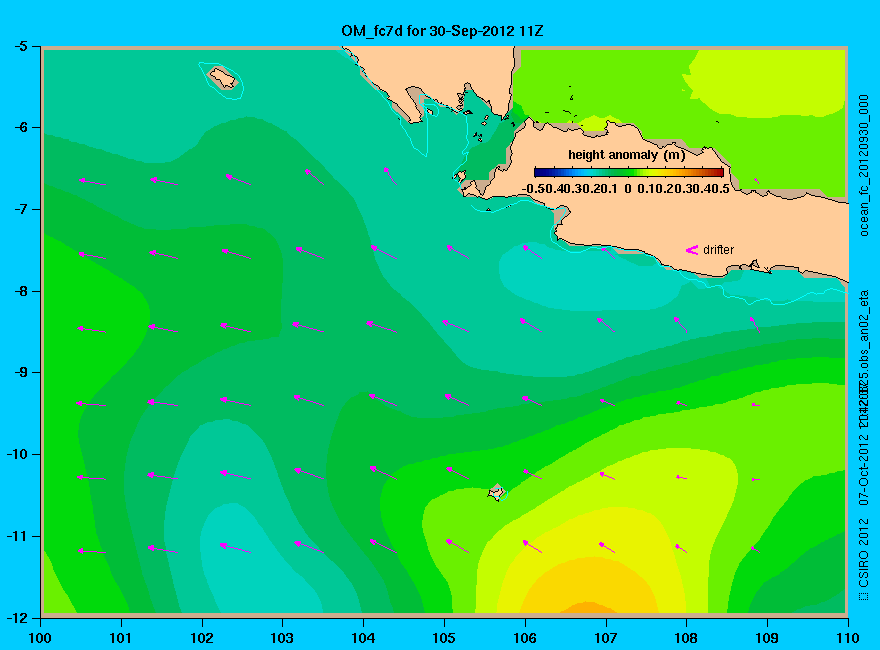
Task: Click longitude axis label 105
Action: click(x=444, y=638)
